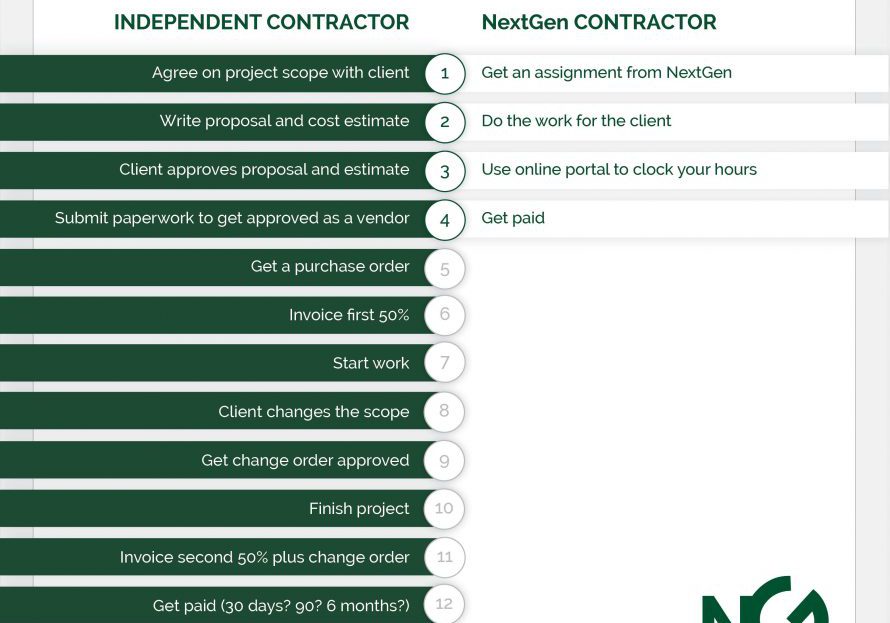Image resolution: width=890 pixels, height=623 pixels.
Task: Click the greyed number 12 circle
Action: (444, 604)
